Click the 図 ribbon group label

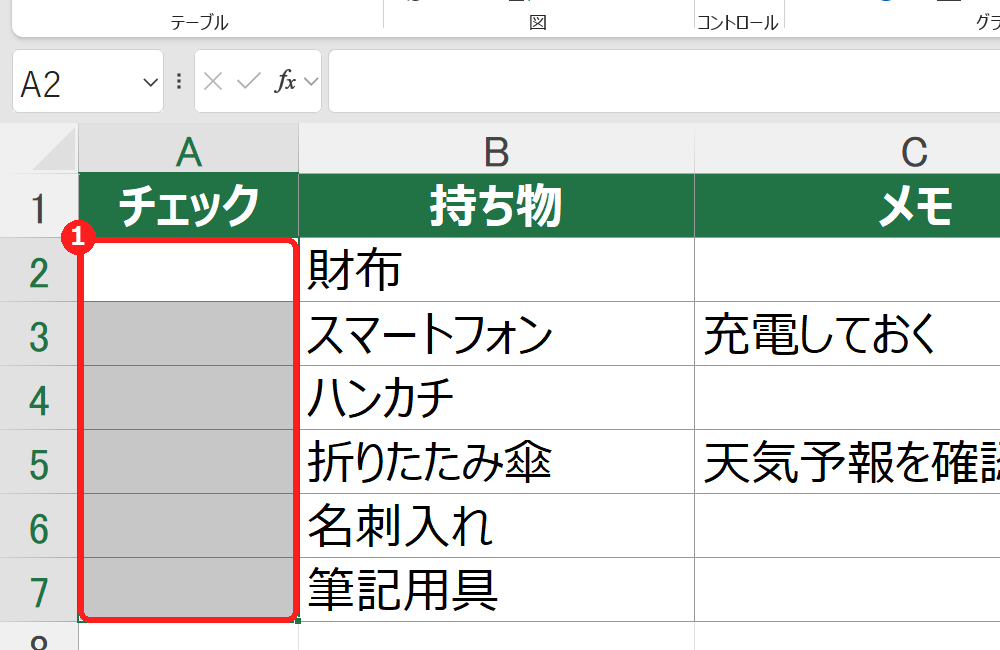click(538, 22)
